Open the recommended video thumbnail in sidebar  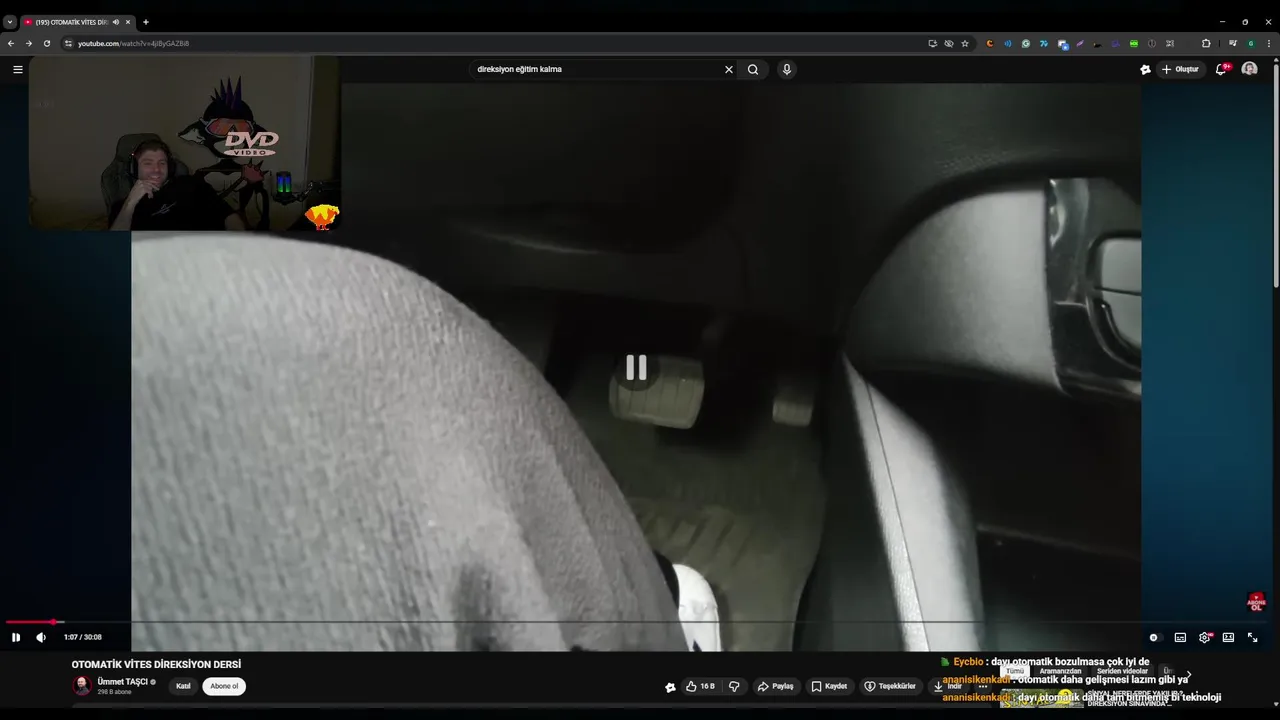pos(1042,699)
